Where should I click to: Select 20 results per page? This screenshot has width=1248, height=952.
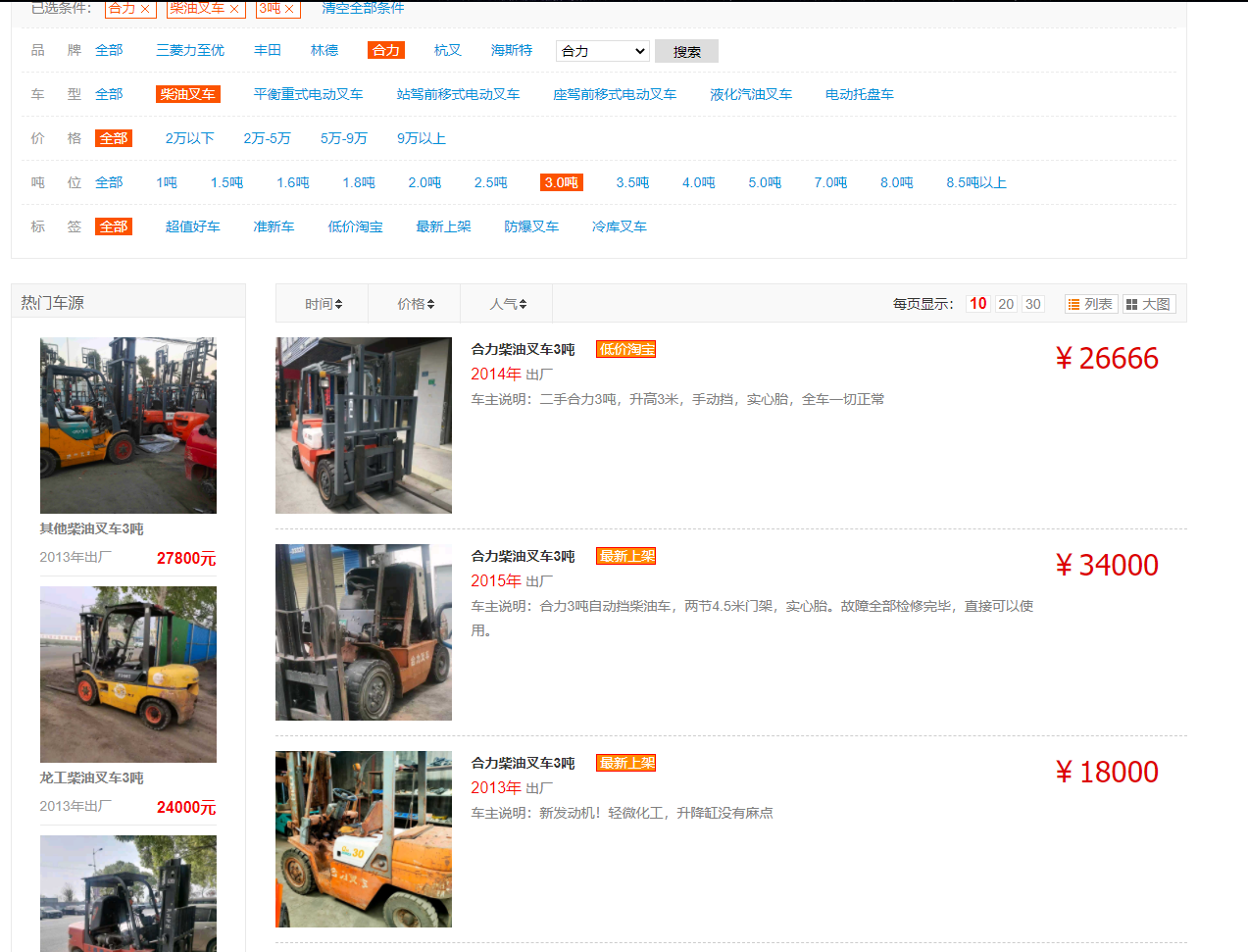[1005, 303]
